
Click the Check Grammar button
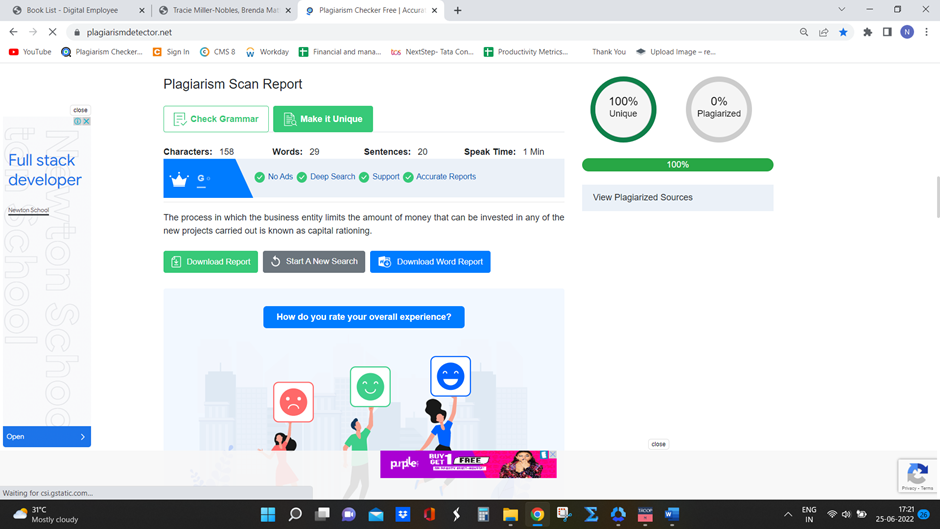216,119
